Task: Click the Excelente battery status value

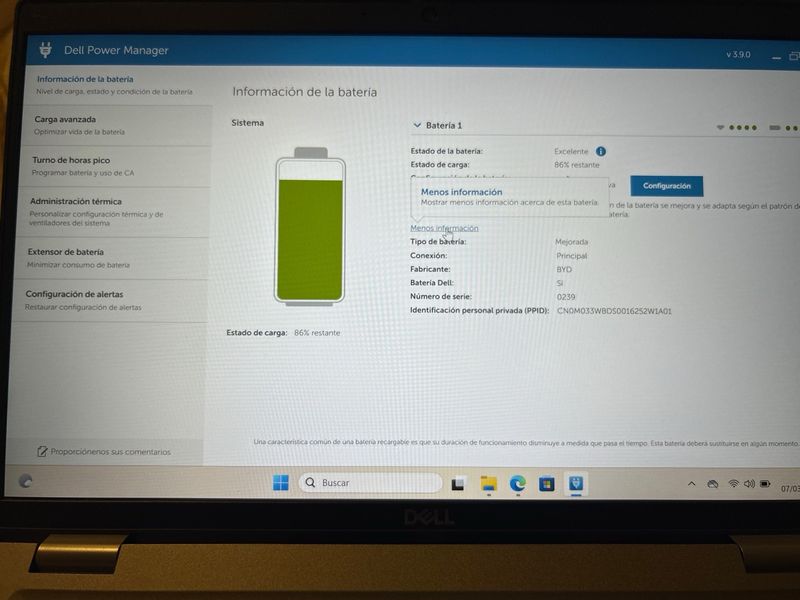Action: [x=571, y=152]
